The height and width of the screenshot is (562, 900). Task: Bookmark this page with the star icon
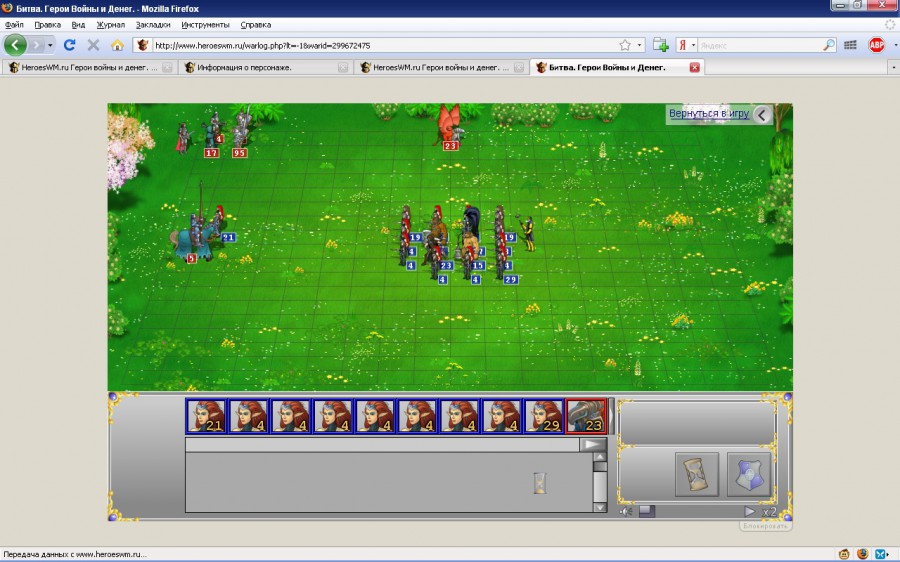[625, 45]
